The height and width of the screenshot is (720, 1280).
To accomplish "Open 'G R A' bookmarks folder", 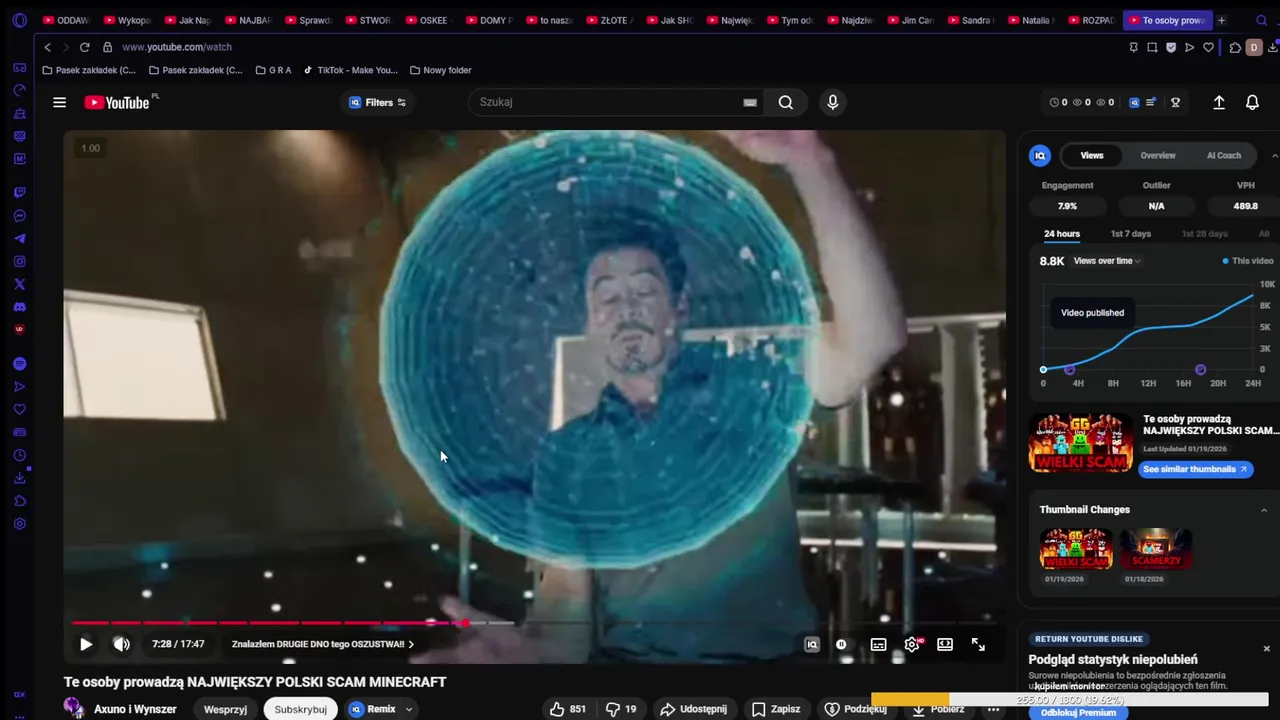I will pyautogui.click(x=273, y=70).
